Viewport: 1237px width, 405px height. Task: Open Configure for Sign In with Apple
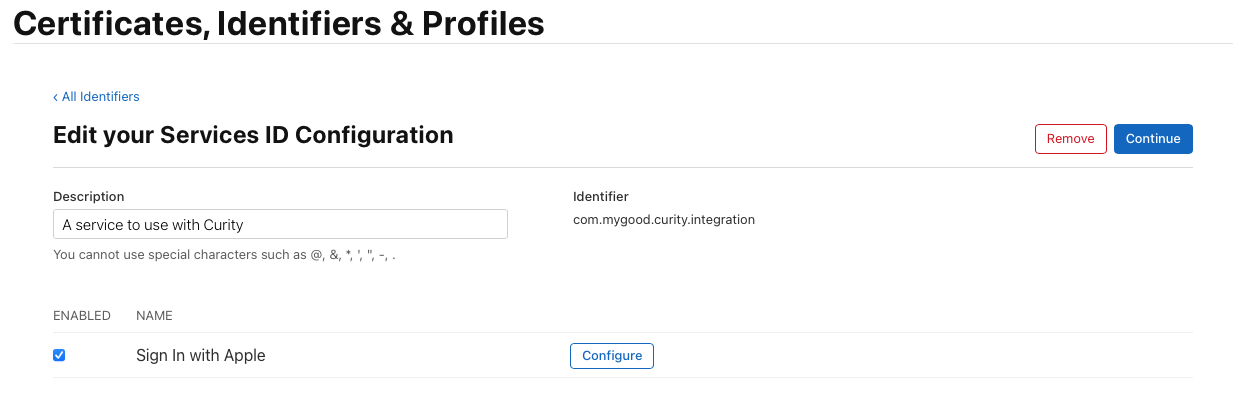tap(612, 356)
